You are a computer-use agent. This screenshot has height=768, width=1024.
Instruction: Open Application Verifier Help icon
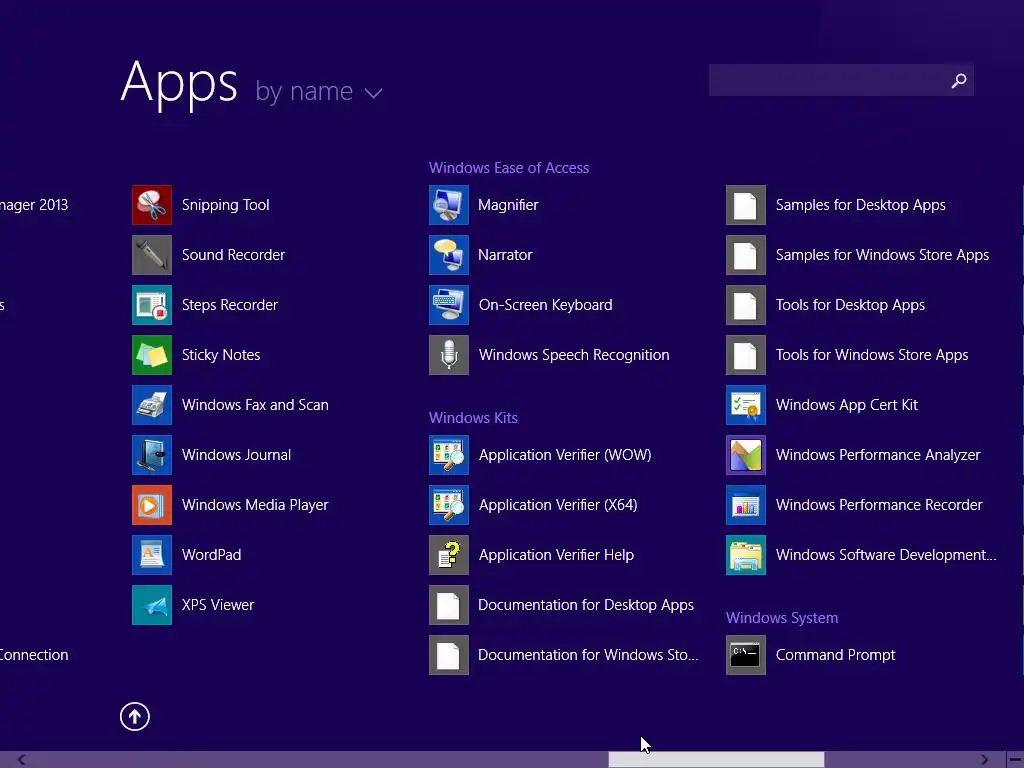(x=449, y=555)
